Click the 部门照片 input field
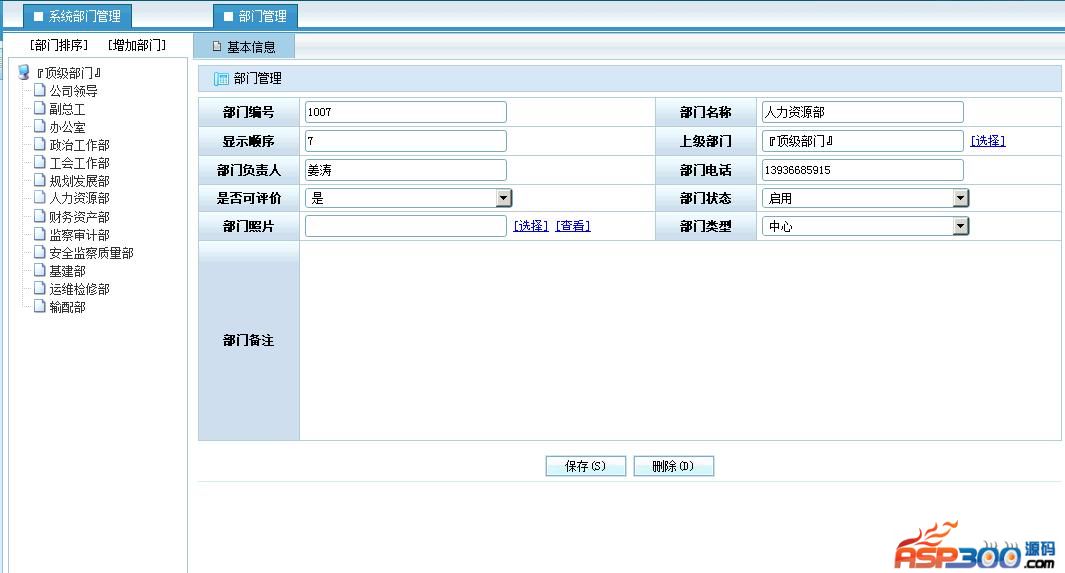The width and height of the screenshot is (1065, 573). [405, 225]
